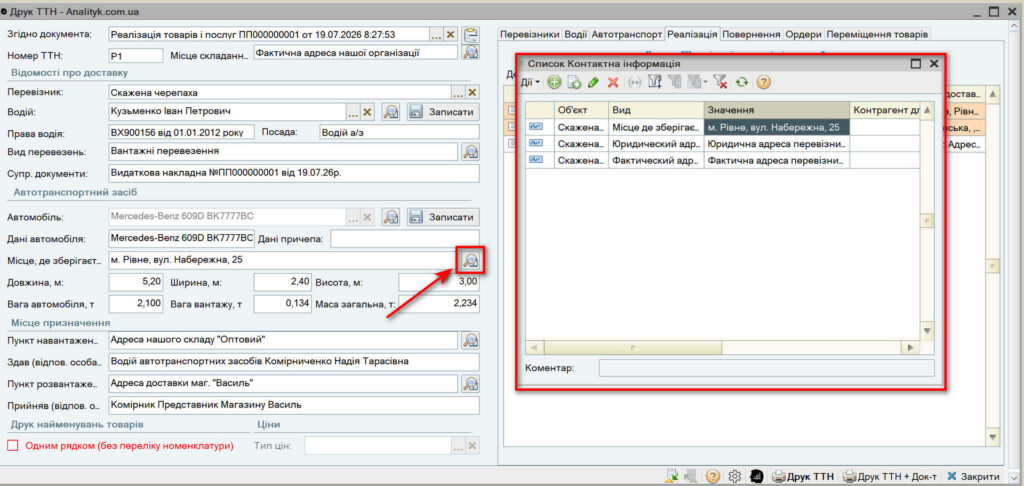This screenshot has width=1024, height=486.
Task: Click magnifier icon next to Місце складання
Action: coord(470,53)
